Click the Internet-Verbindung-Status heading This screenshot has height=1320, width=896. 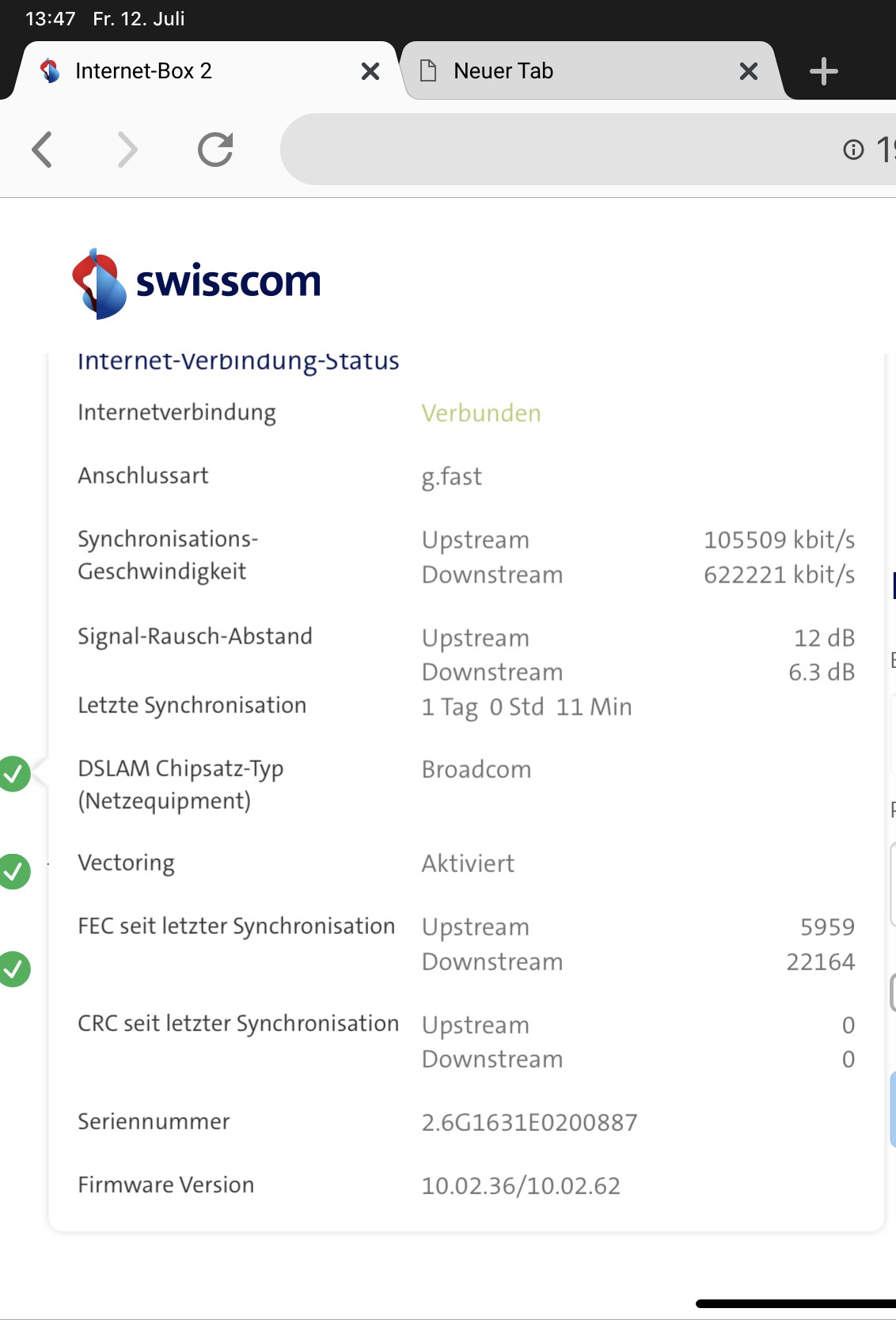pos(238,361)
